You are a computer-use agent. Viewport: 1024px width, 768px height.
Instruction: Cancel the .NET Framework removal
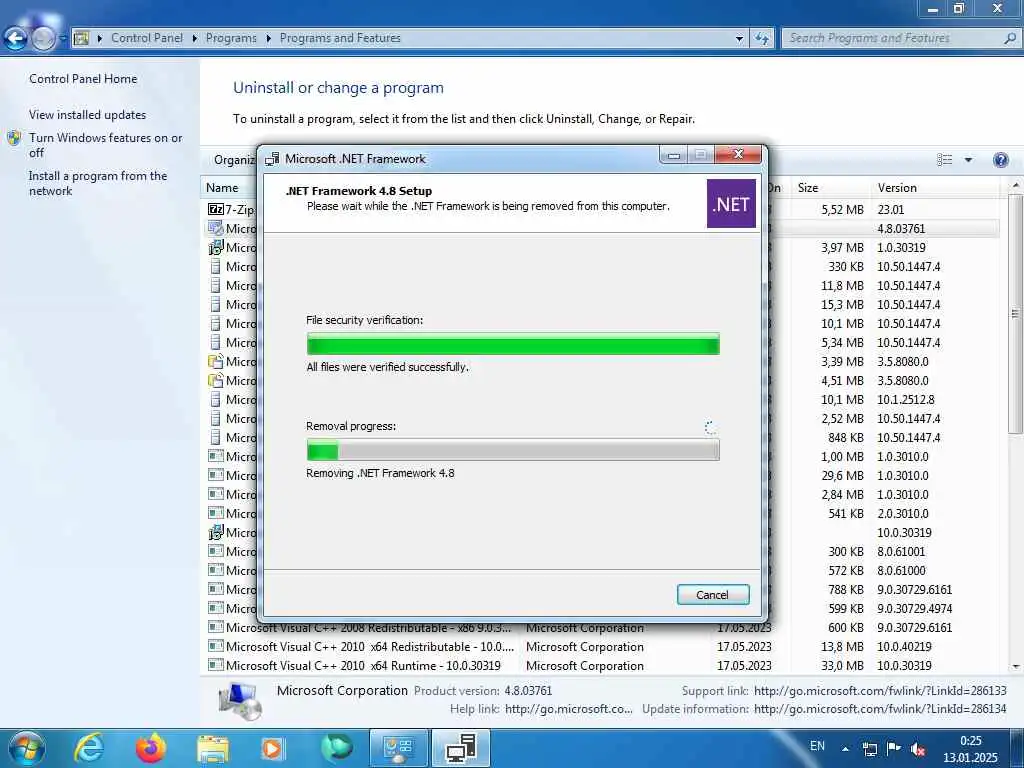[712, 594]
